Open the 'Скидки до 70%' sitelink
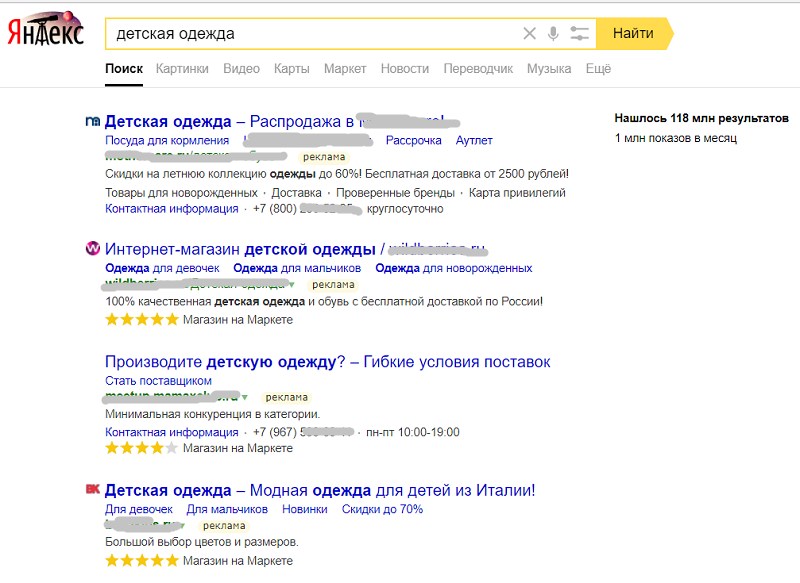This screenshot has height=583, width=800. click(x=382, y=509)
